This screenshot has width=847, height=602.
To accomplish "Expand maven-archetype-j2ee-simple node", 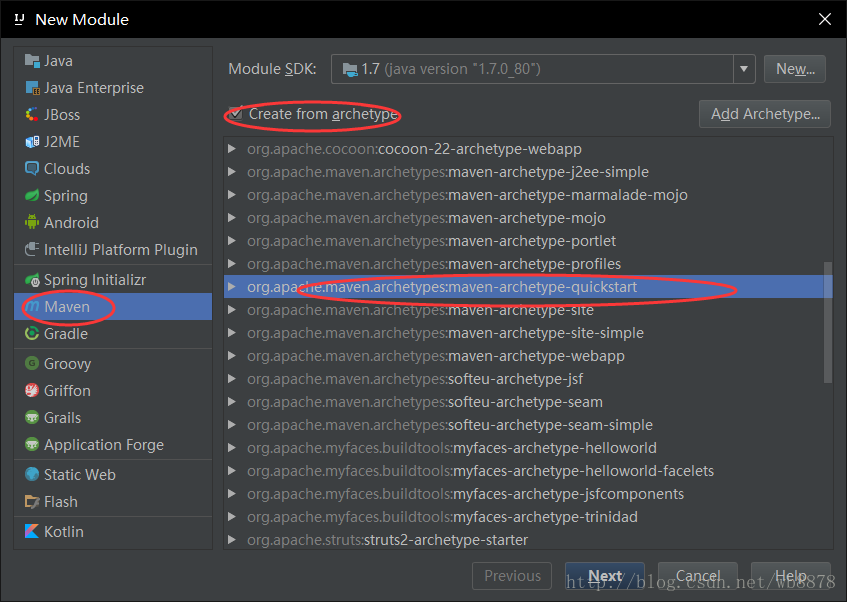I will coord(232,172).
